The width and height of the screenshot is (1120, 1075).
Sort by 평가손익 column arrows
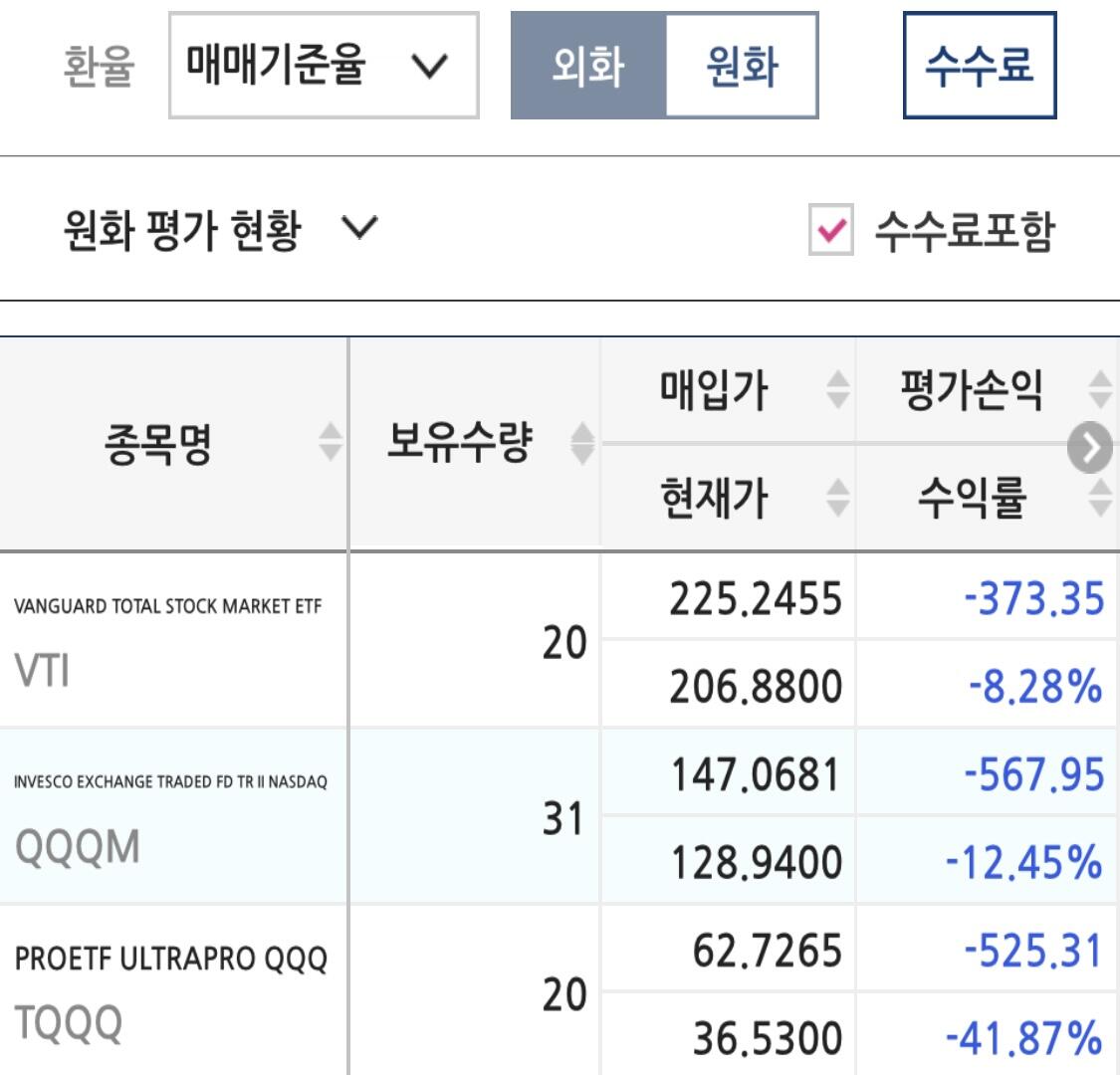click(1100, 389)
